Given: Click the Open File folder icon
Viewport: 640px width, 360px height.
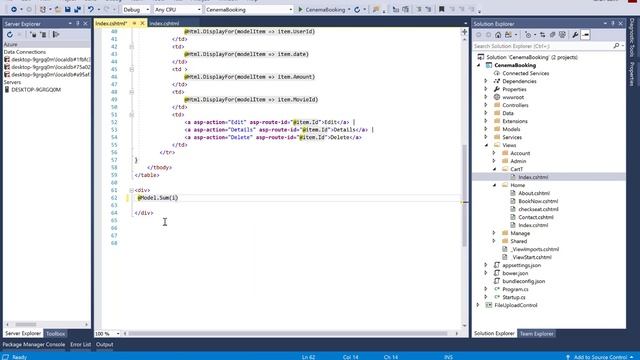Looking at the screenshot, I should point(58,9).
